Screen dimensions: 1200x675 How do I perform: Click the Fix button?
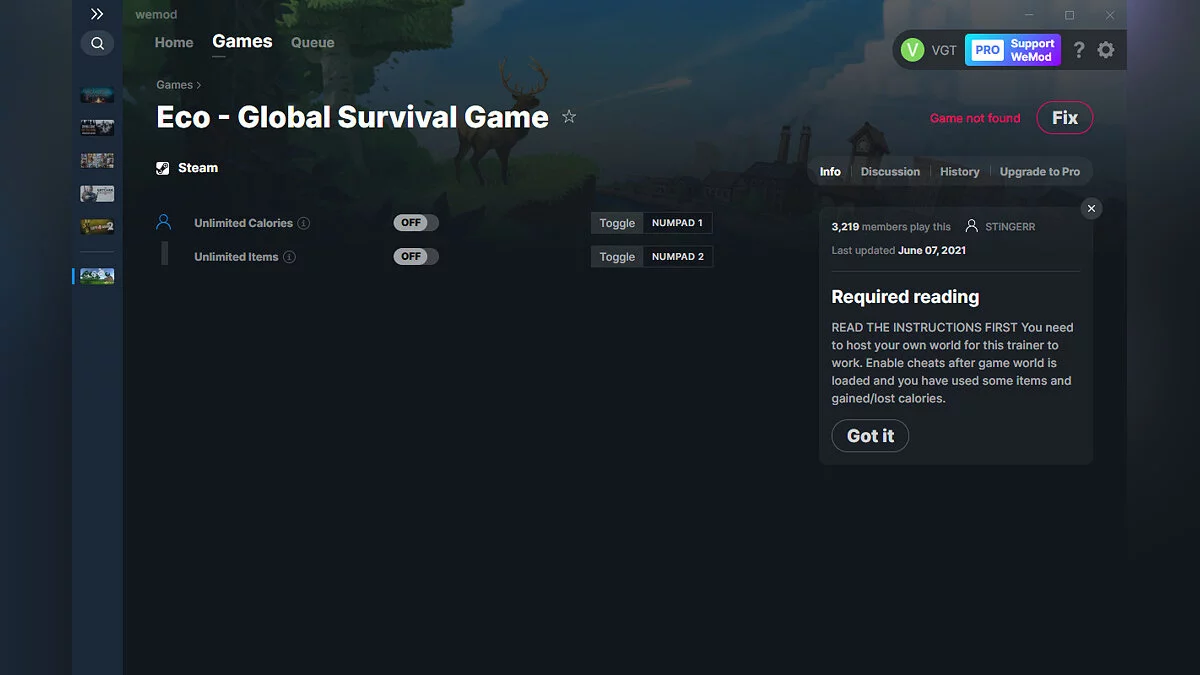pyautogui.click(x=1065, y=118)
